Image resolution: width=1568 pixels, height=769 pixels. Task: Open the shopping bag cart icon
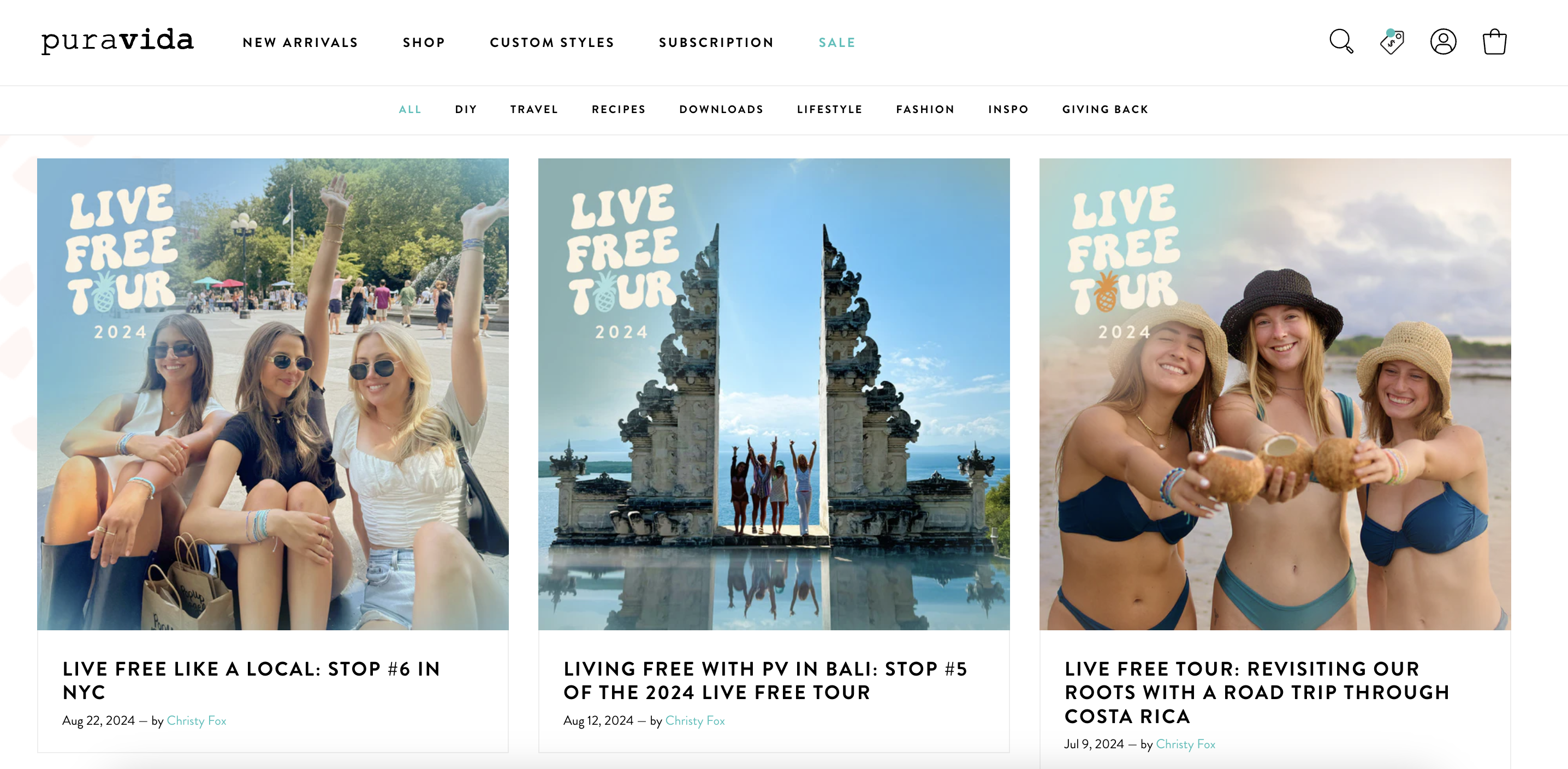coord(1494,42)
